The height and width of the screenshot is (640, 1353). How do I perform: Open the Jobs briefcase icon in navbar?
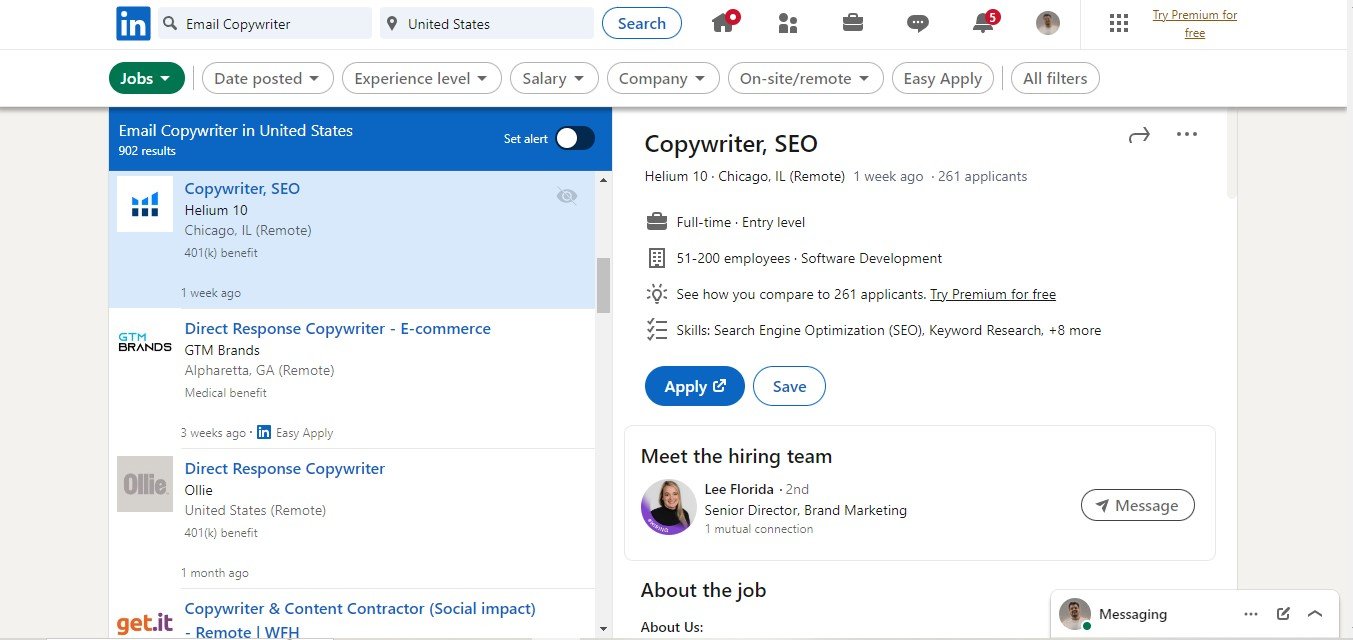coord(853,22)
